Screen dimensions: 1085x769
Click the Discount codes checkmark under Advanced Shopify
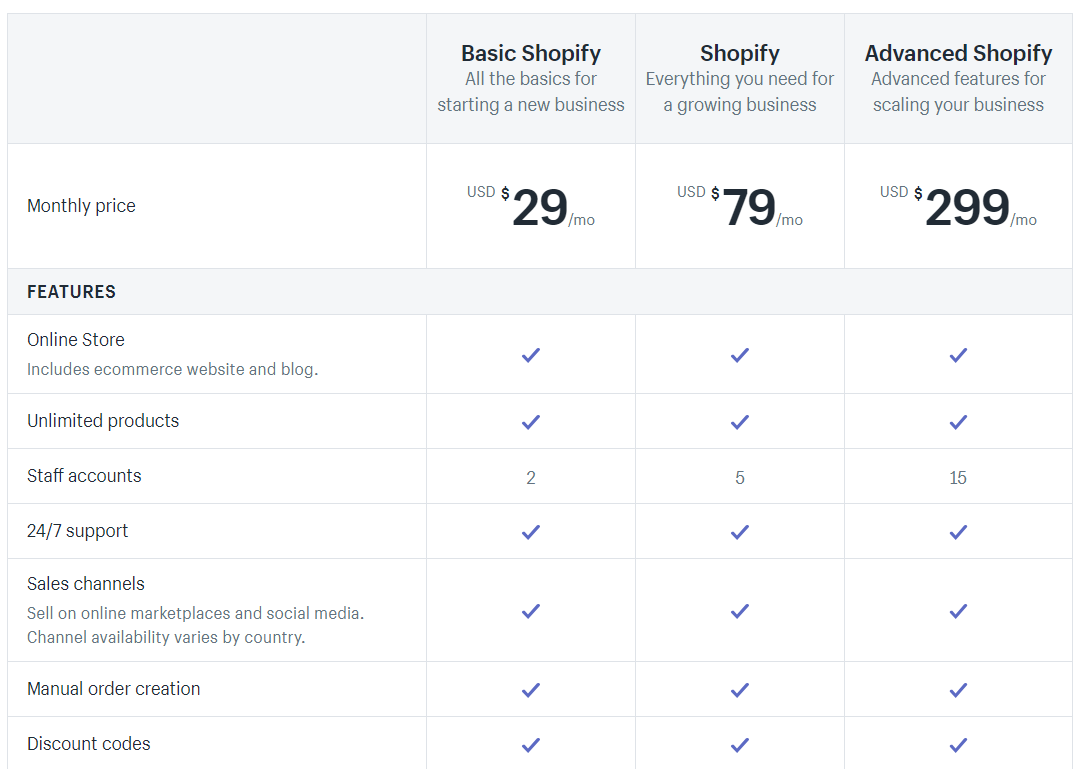(958, 745)
